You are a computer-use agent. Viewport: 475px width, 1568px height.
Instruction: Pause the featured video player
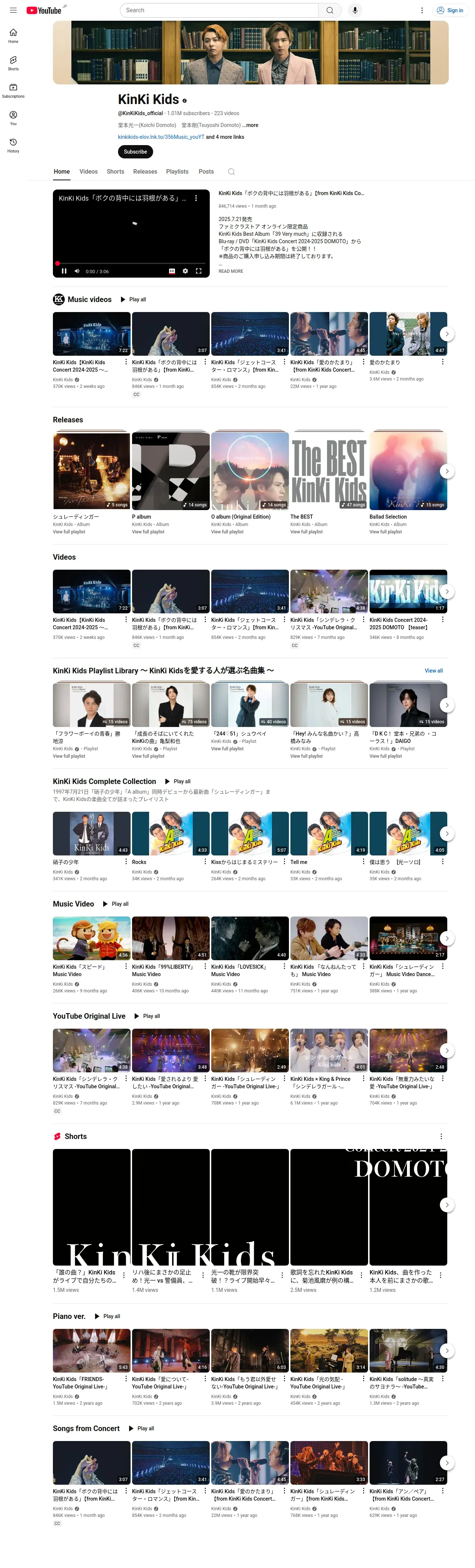(x=64, y=271)
